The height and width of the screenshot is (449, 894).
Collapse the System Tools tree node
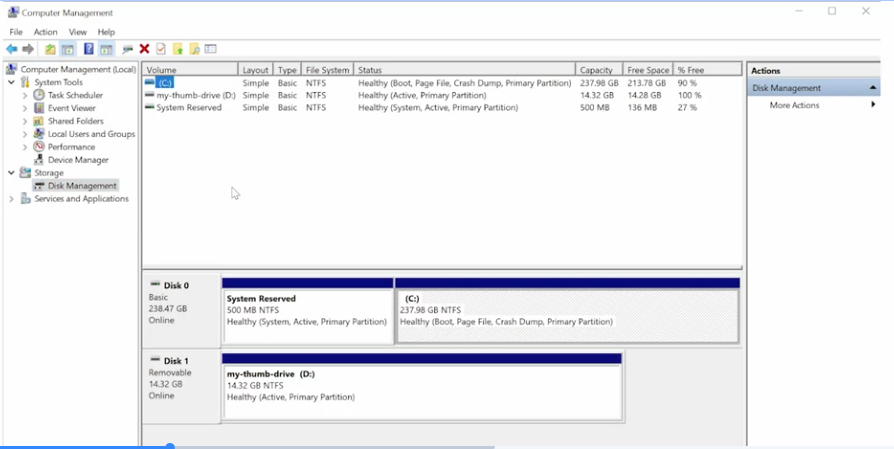click(11, 82)
